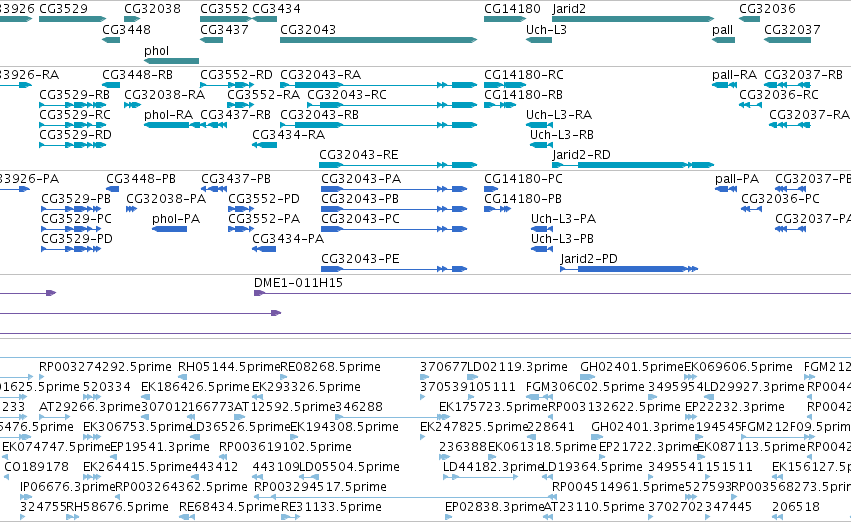
Task: Select EST EK069606.5prime
Action: [738, 367]
